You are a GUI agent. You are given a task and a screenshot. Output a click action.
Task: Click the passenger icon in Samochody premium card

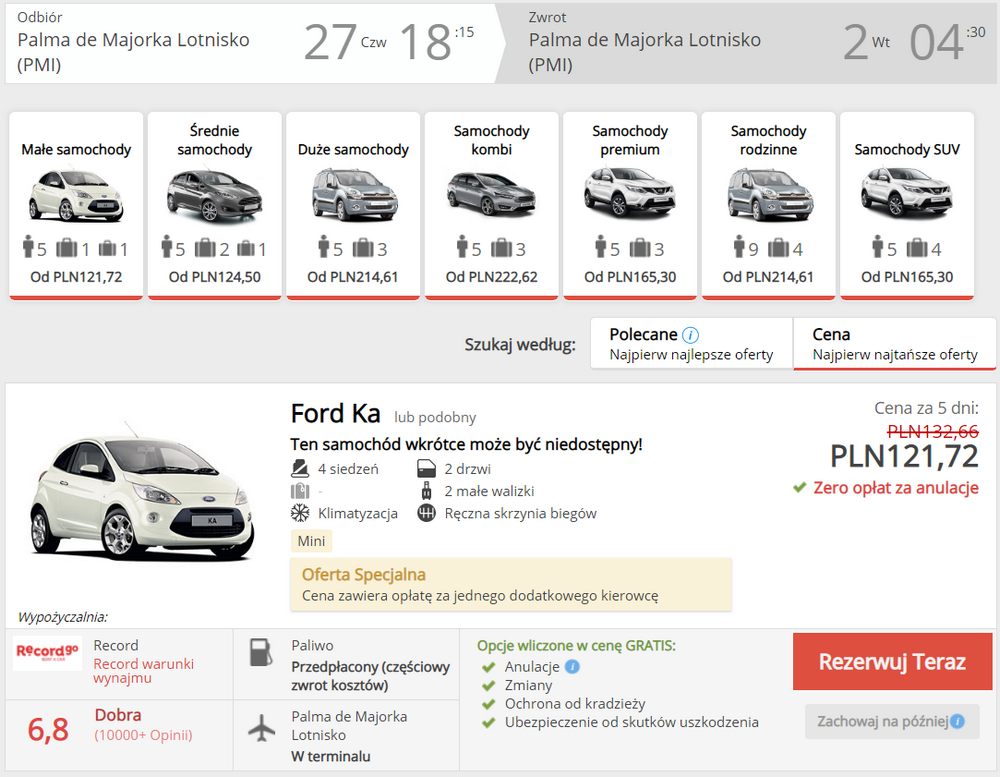tap(600, 246)
